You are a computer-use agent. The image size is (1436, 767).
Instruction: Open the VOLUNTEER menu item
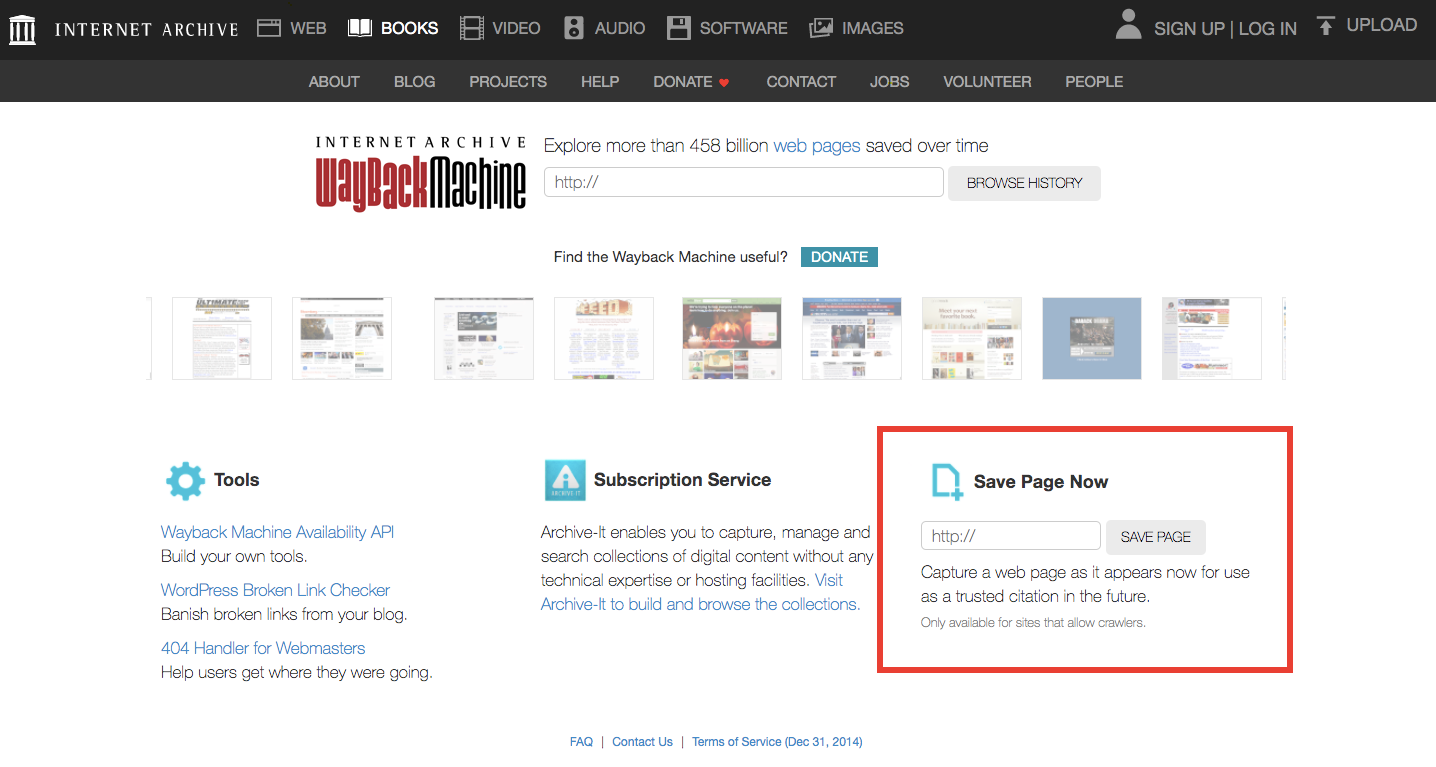tap(987, 82)
